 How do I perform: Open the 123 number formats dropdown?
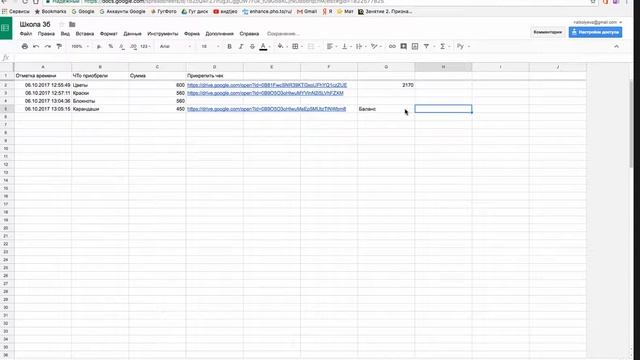pos(145,47)
